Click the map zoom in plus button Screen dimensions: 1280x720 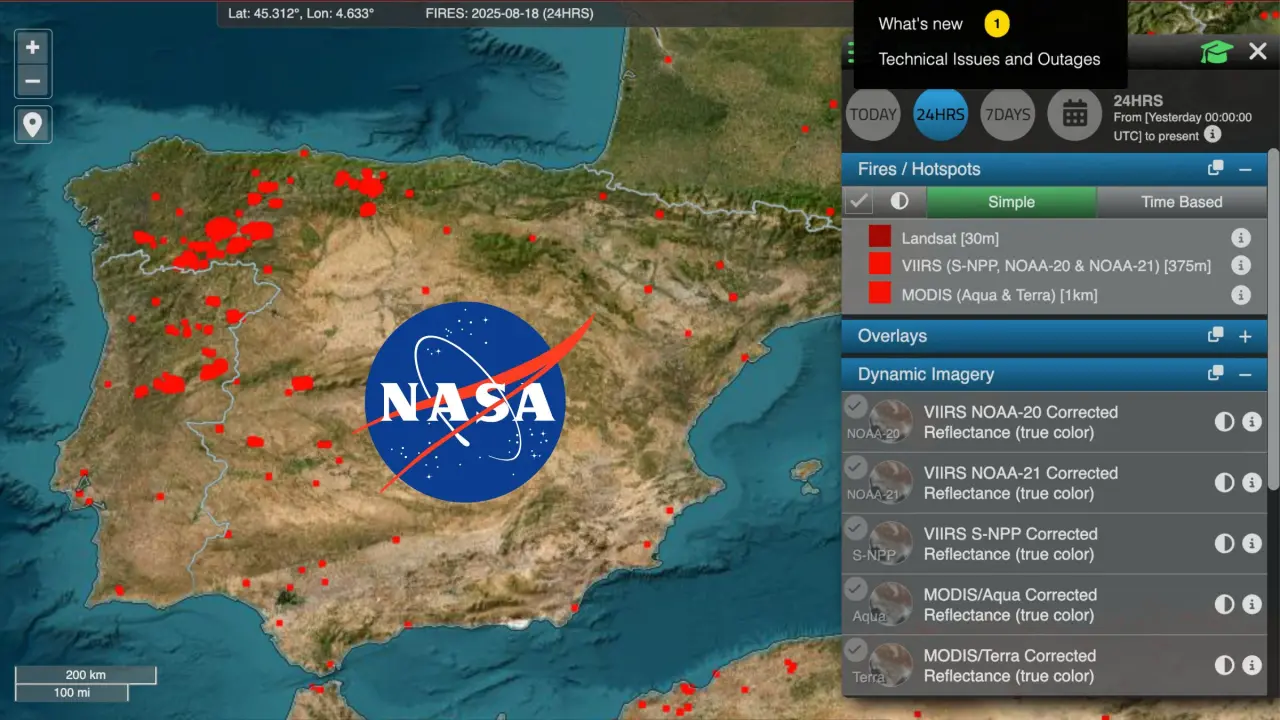tap(33, 47)
